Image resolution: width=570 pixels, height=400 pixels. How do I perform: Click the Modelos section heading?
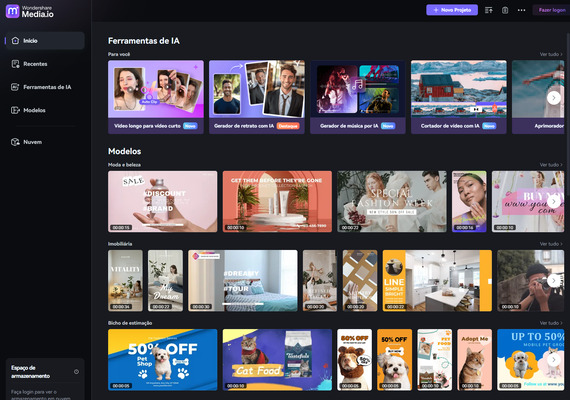pyautogui.click(x=124, y=151)
